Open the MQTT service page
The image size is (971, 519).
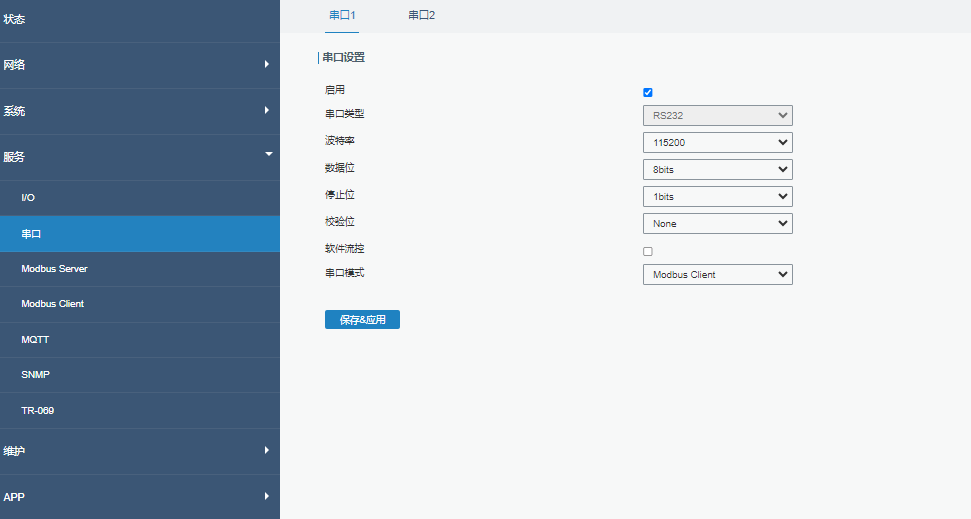coord(35,340)
